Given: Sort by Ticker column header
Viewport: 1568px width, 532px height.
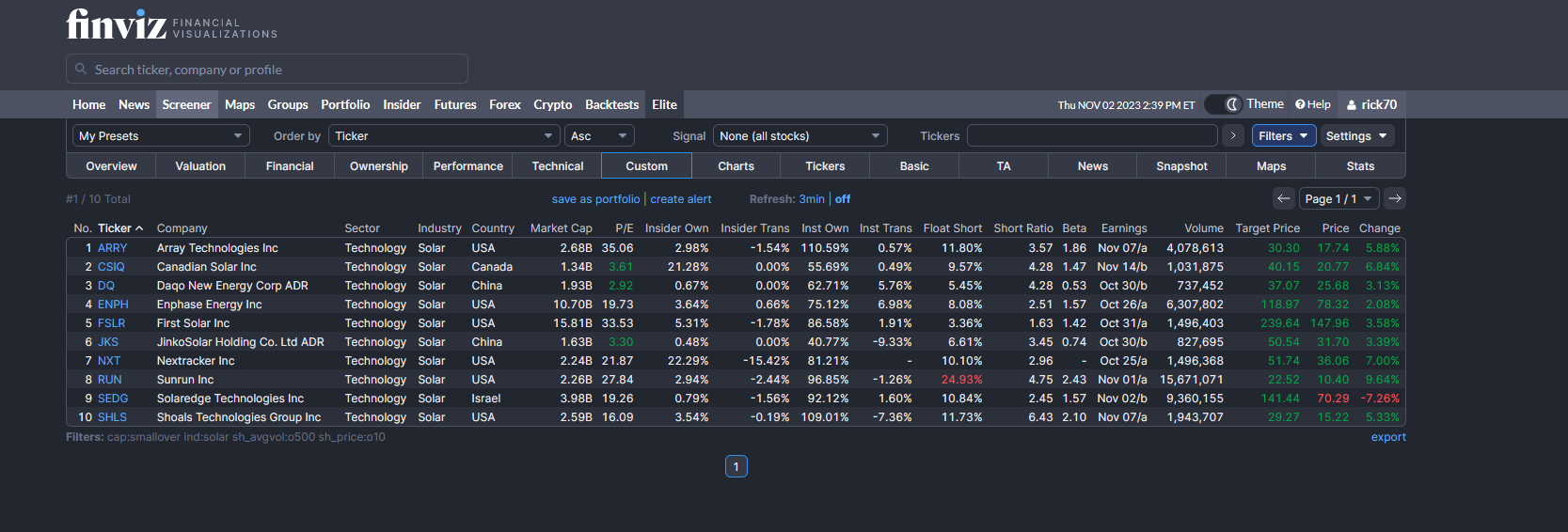Looking at the screenshot, I should click(x=120, y=228).
